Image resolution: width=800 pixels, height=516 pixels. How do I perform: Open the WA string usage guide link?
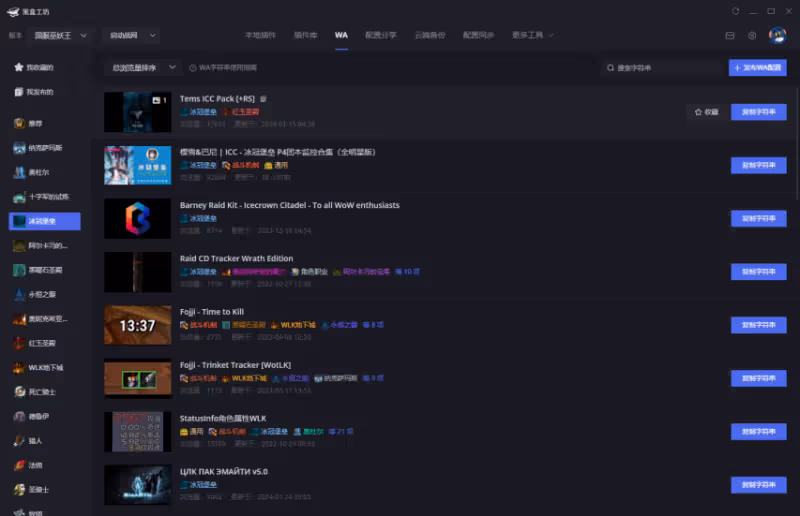click(x=223, y=68)
